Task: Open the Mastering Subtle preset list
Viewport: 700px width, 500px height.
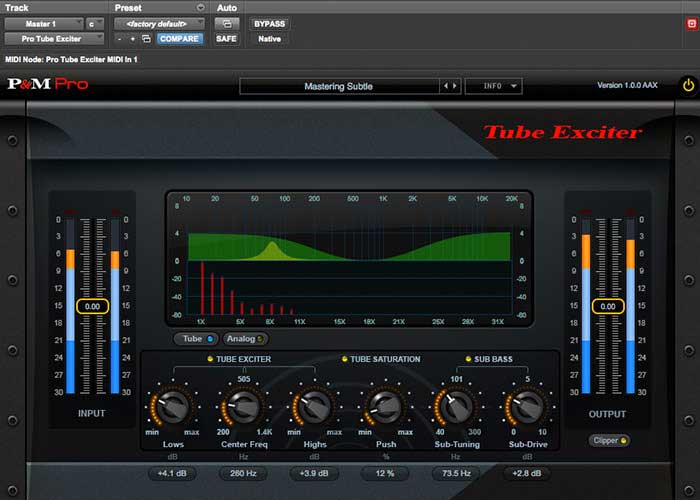Action: coord(339,86)
